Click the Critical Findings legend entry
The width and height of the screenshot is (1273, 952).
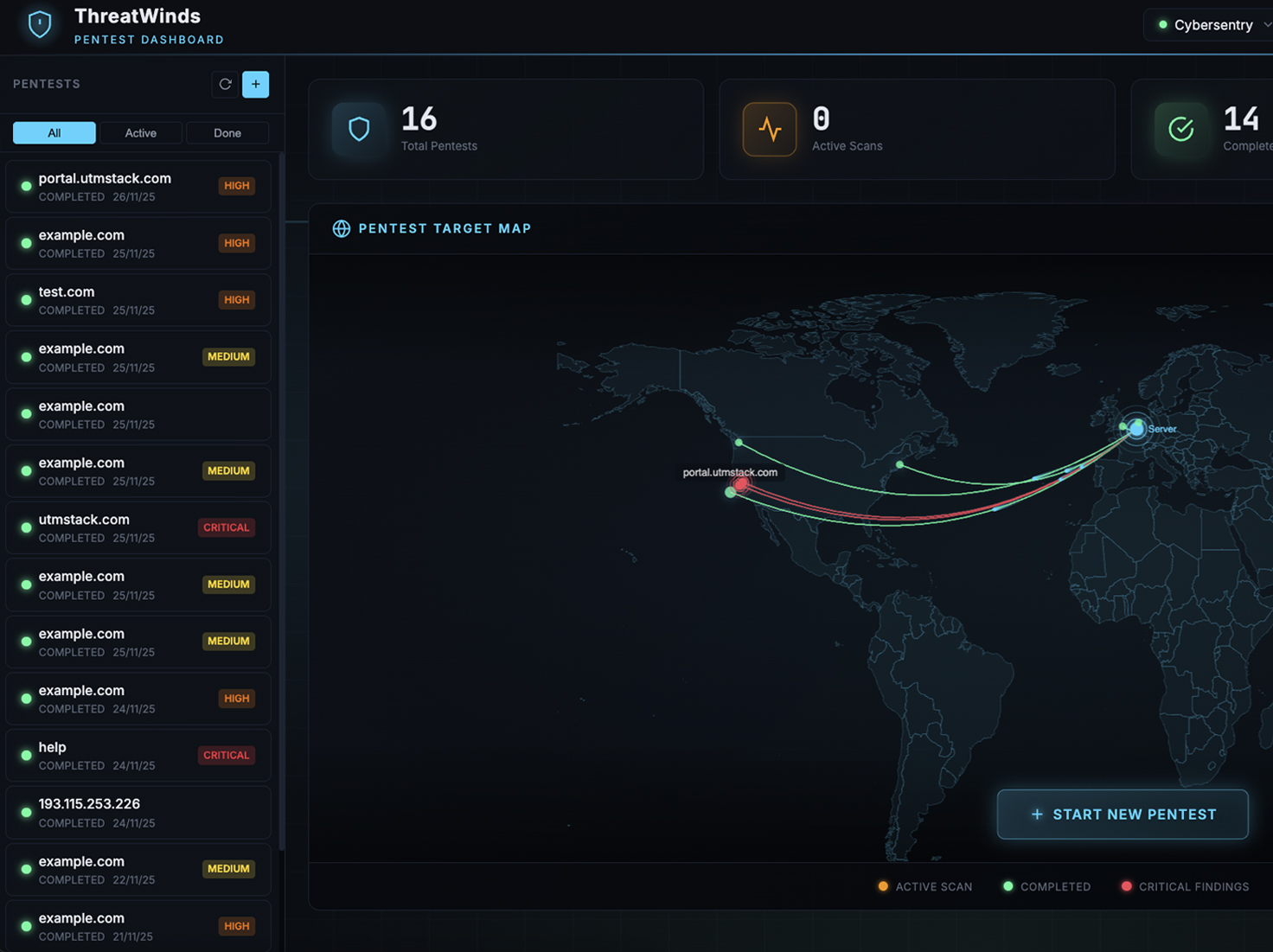click(x=1186, y=886)
